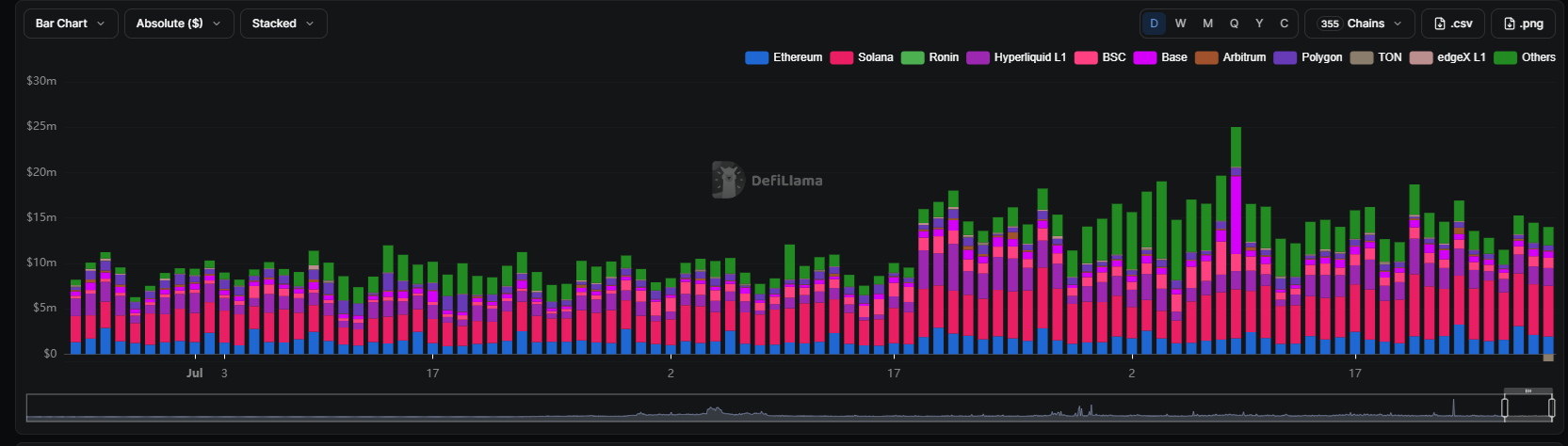The image size is (1568, 446).
Task: Select the D daily interval
Action: (1154, 24)
